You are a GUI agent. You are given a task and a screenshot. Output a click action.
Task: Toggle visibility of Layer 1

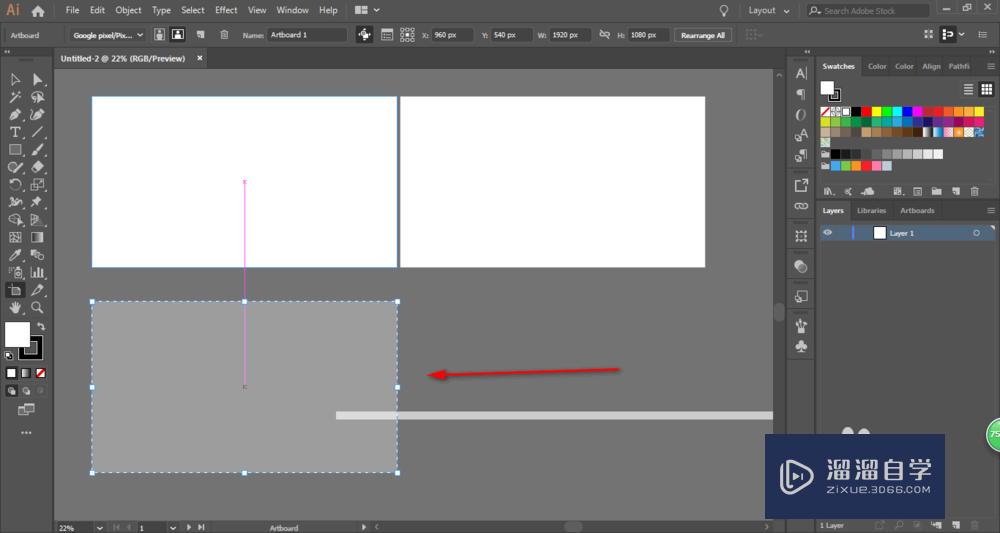[x=828, y=233]
